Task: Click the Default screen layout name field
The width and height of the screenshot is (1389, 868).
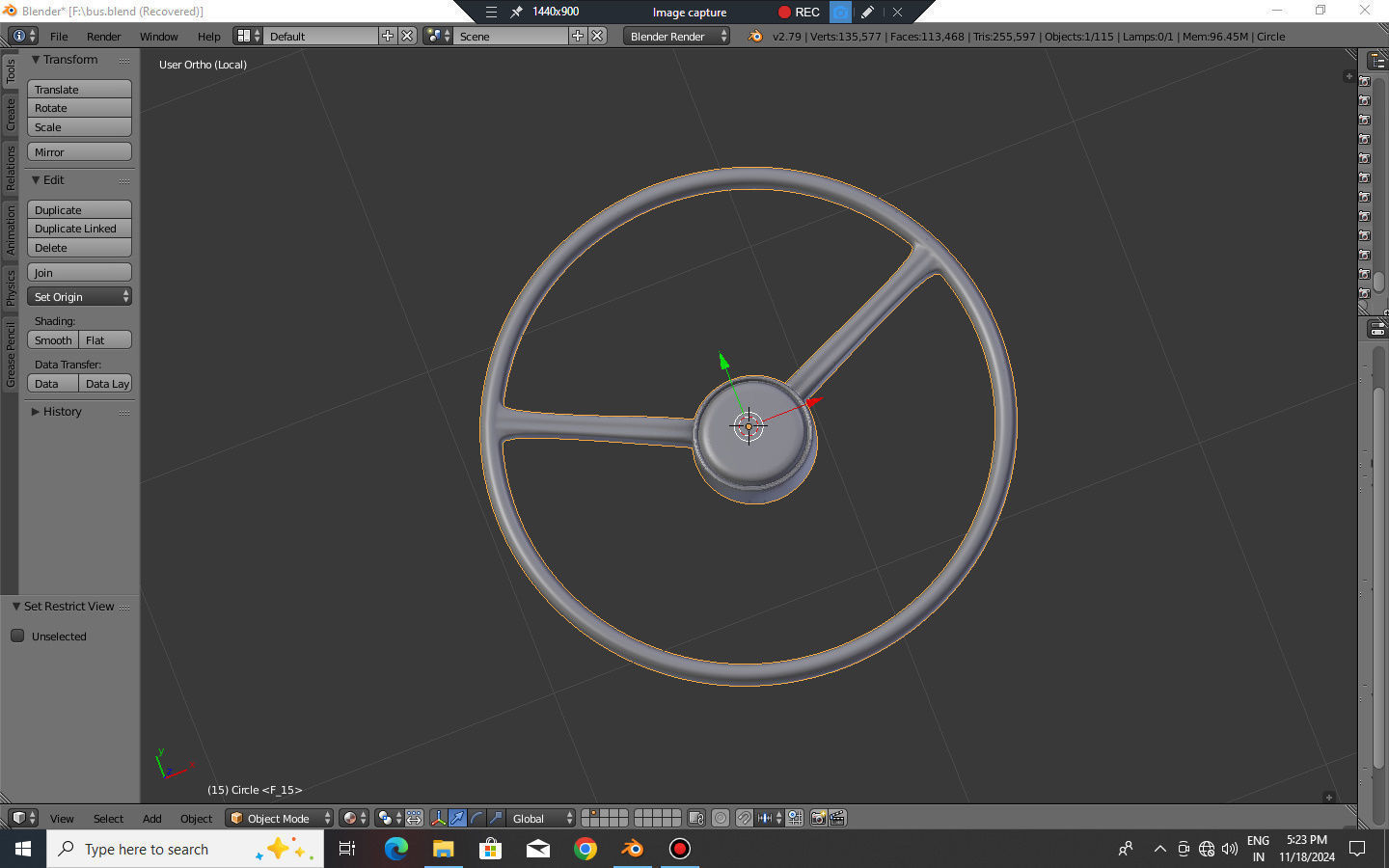Action: (x=320, y=36)
